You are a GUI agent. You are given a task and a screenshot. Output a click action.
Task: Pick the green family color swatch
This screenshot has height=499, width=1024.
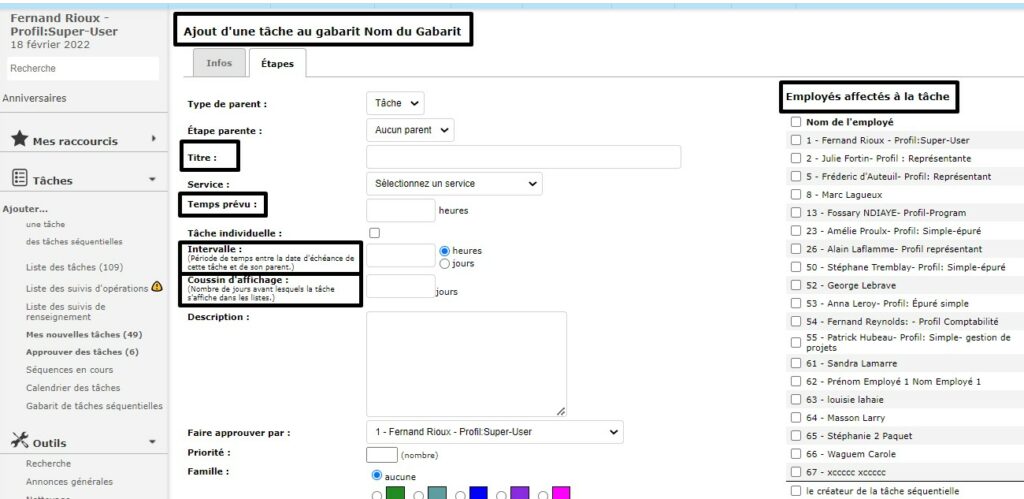[x=395, y=493]
